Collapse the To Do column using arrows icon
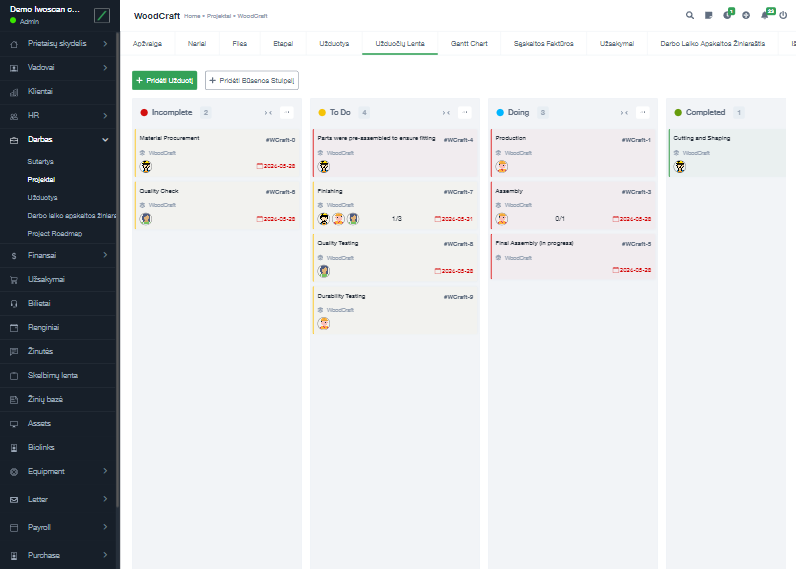The width and height of the screenshot is (796, 569). click(446, 113)
